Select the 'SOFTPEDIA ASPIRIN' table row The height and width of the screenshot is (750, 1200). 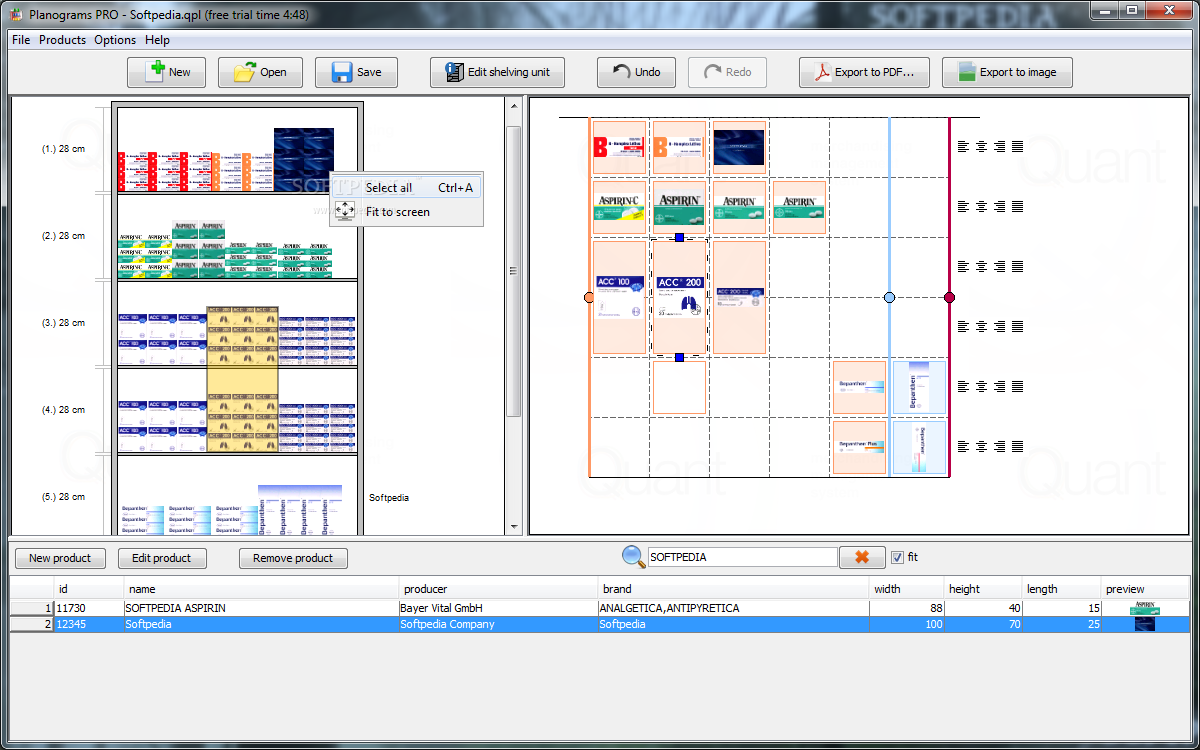pos(600,607)
